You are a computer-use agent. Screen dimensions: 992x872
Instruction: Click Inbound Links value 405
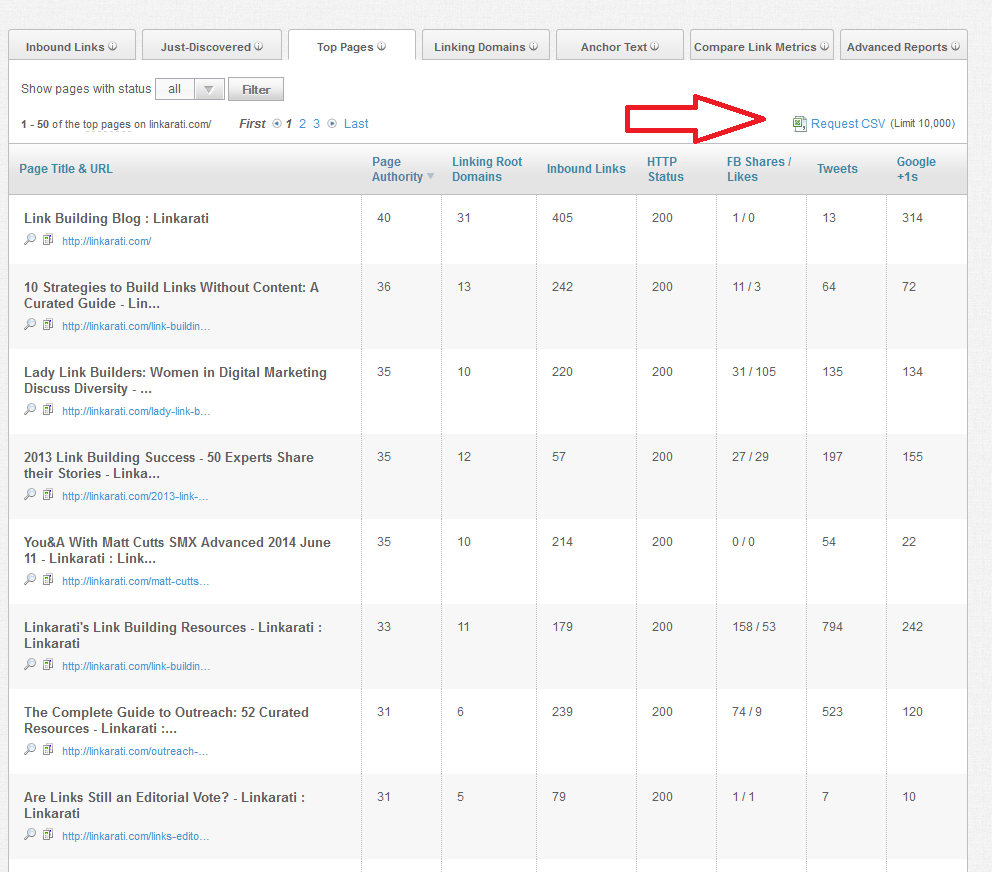(562, 218)
